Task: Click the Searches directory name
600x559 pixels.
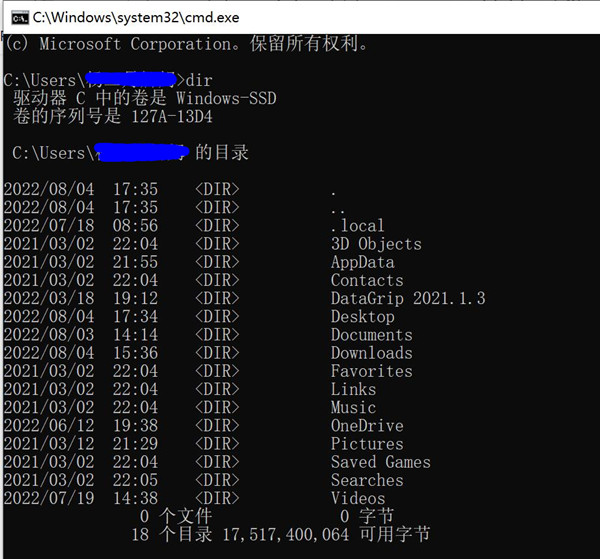Action: click(x=367, y=480)
